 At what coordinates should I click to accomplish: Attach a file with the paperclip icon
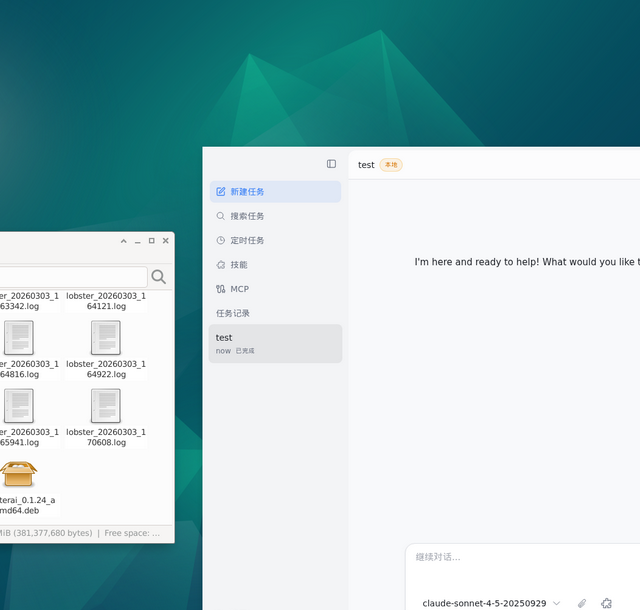coord(582,603)
